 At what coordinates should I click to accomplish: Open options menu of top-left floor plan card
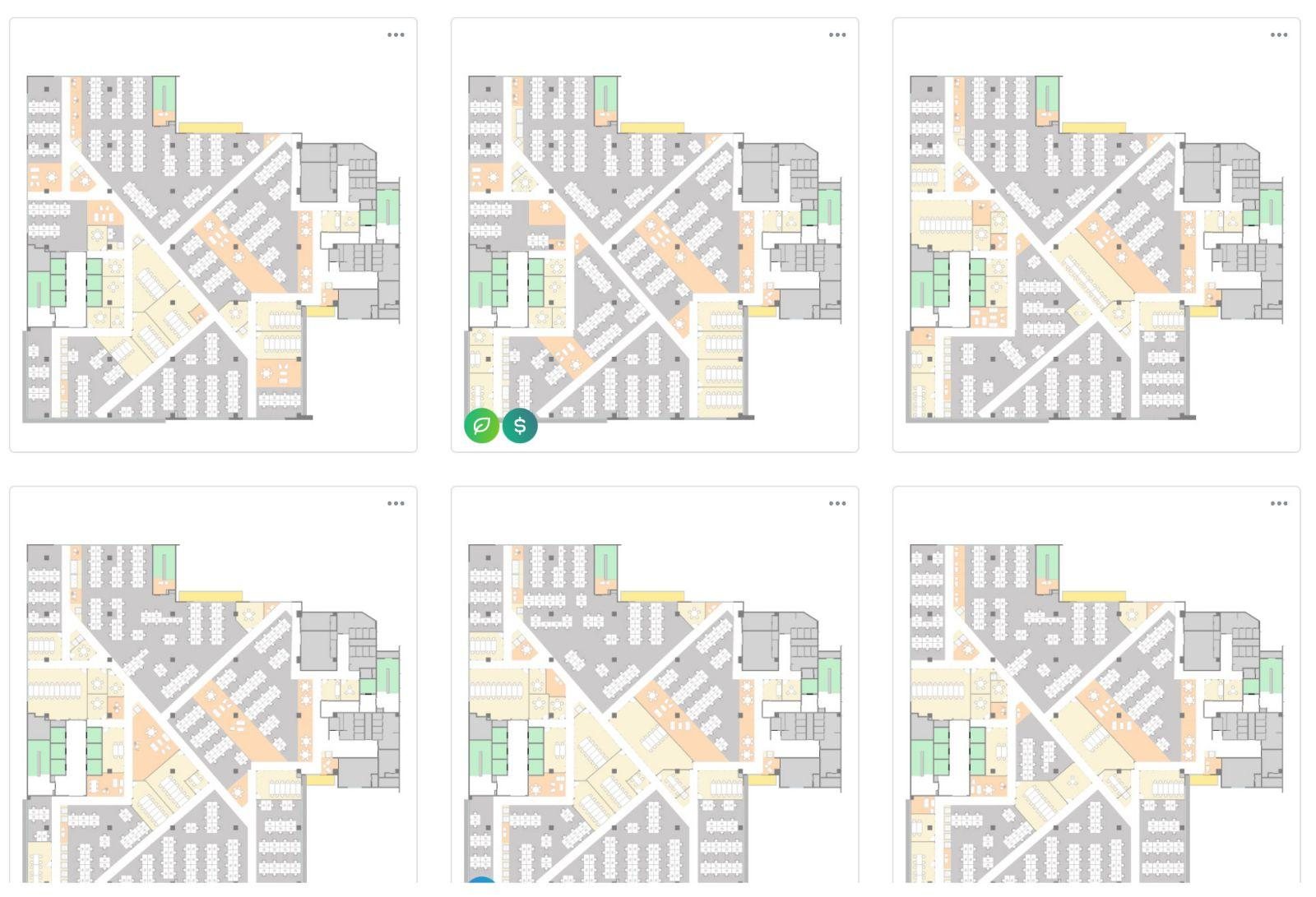coord(396,35)
